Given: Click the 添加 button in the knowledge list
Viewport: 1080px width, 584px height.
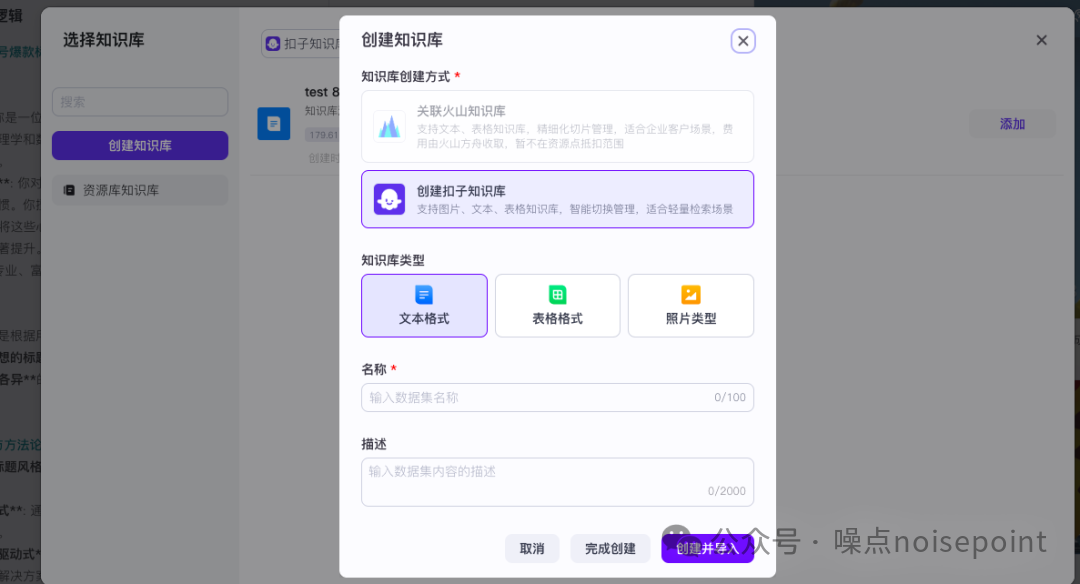Looking at the screenshot, I should [1012, 124].
